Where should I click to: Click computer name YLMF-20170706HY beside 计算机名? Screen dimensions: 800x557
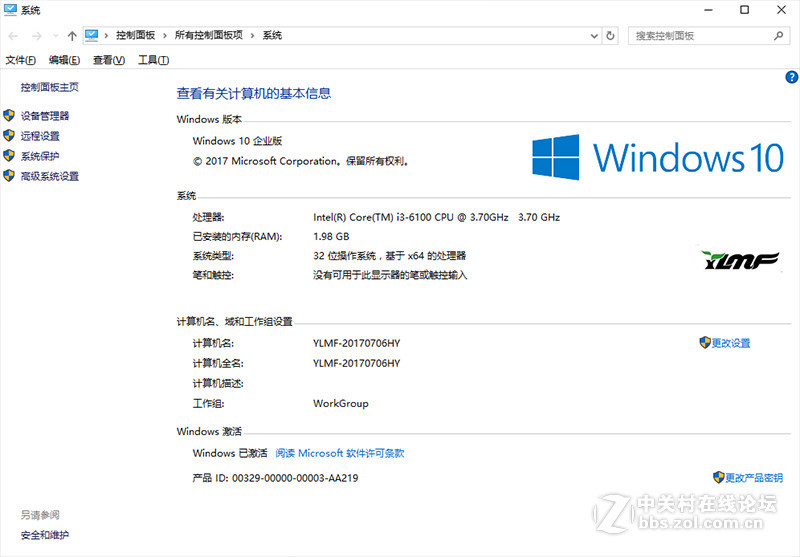click(357, 343)
